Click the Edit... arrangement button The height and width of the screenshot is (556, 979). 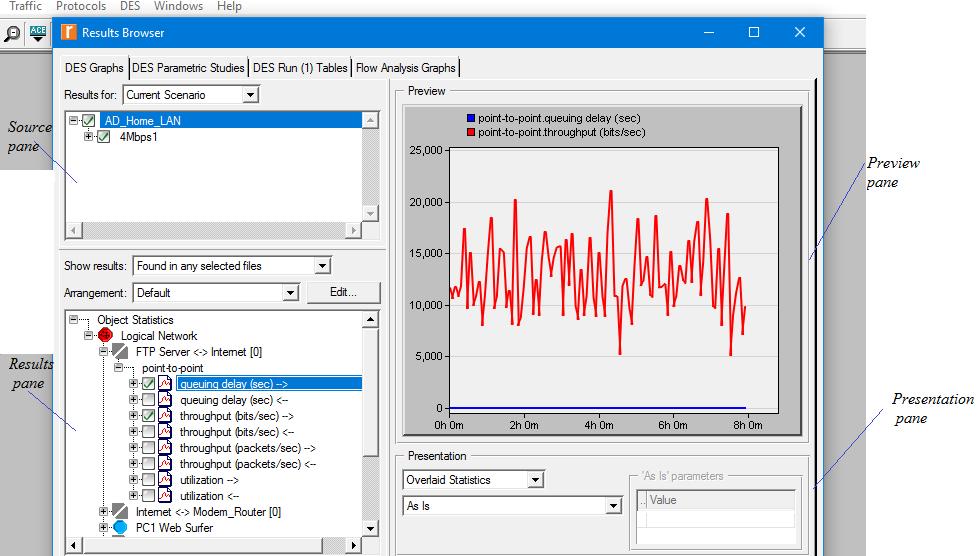click(x=343, y=292)
